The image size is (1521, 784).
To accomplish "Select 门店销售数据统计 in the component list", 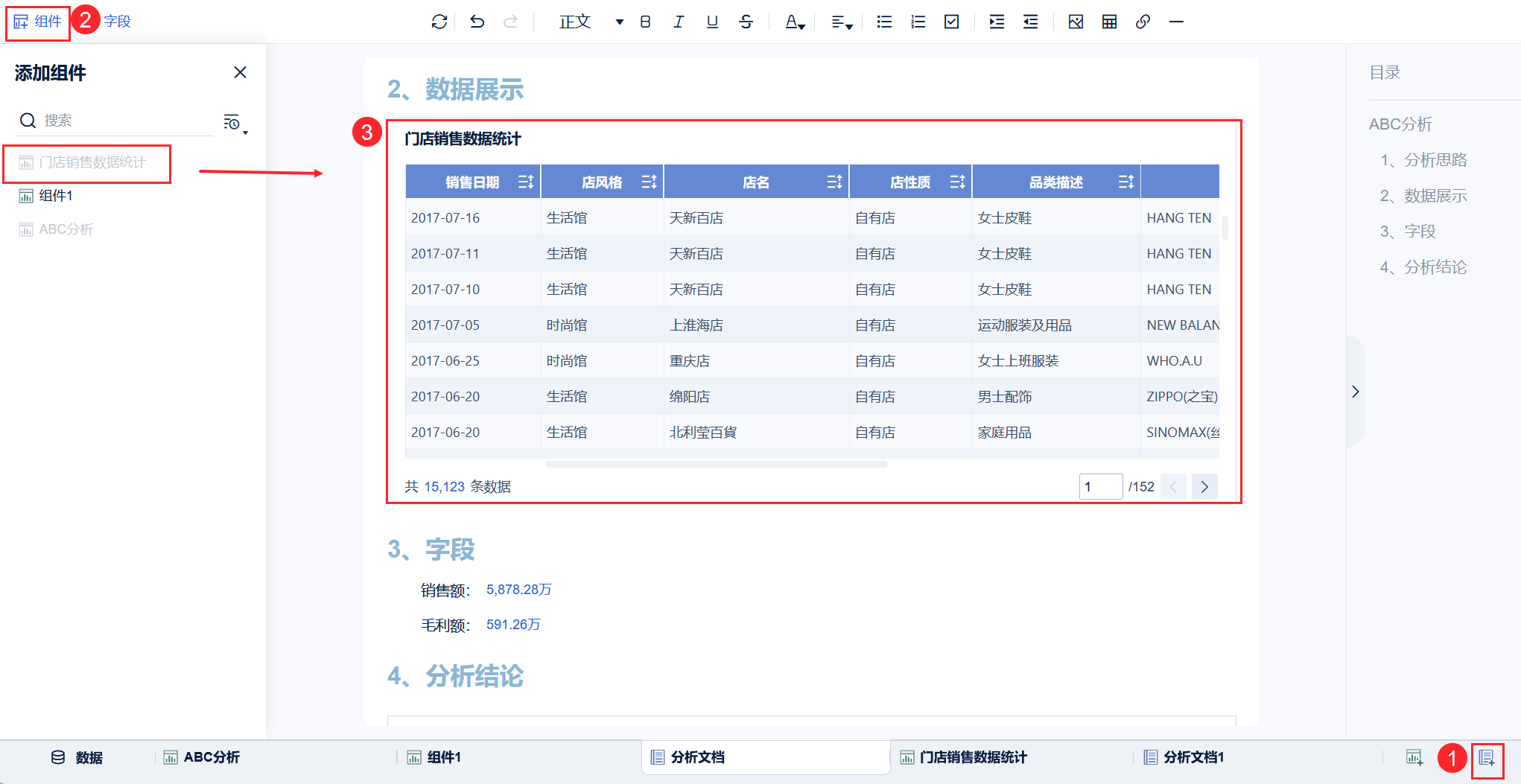I will 82,162.
